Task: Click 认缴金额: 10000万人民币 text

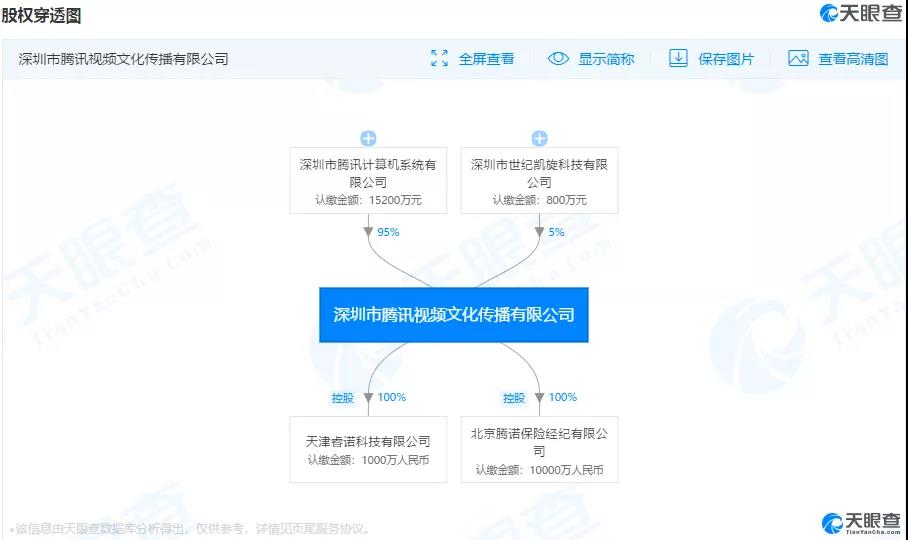Action: tap(539, 470)
